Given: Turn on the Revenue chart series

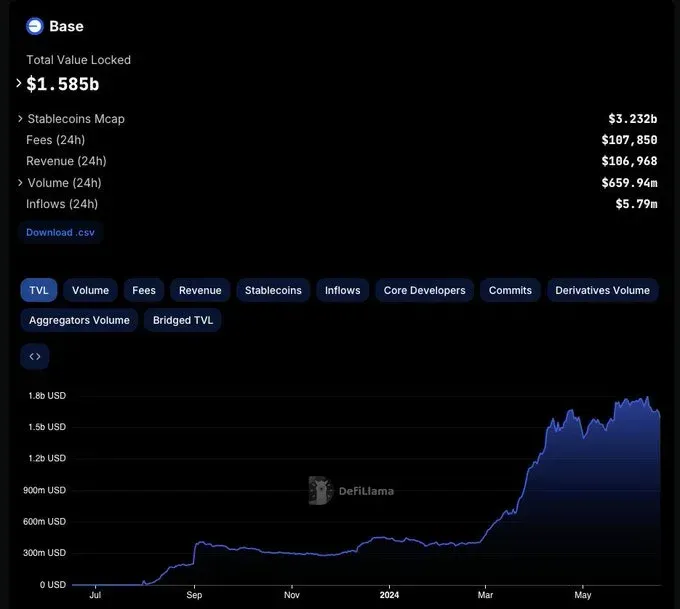Looking at the screenshot, I should click(x=200, y=290).
